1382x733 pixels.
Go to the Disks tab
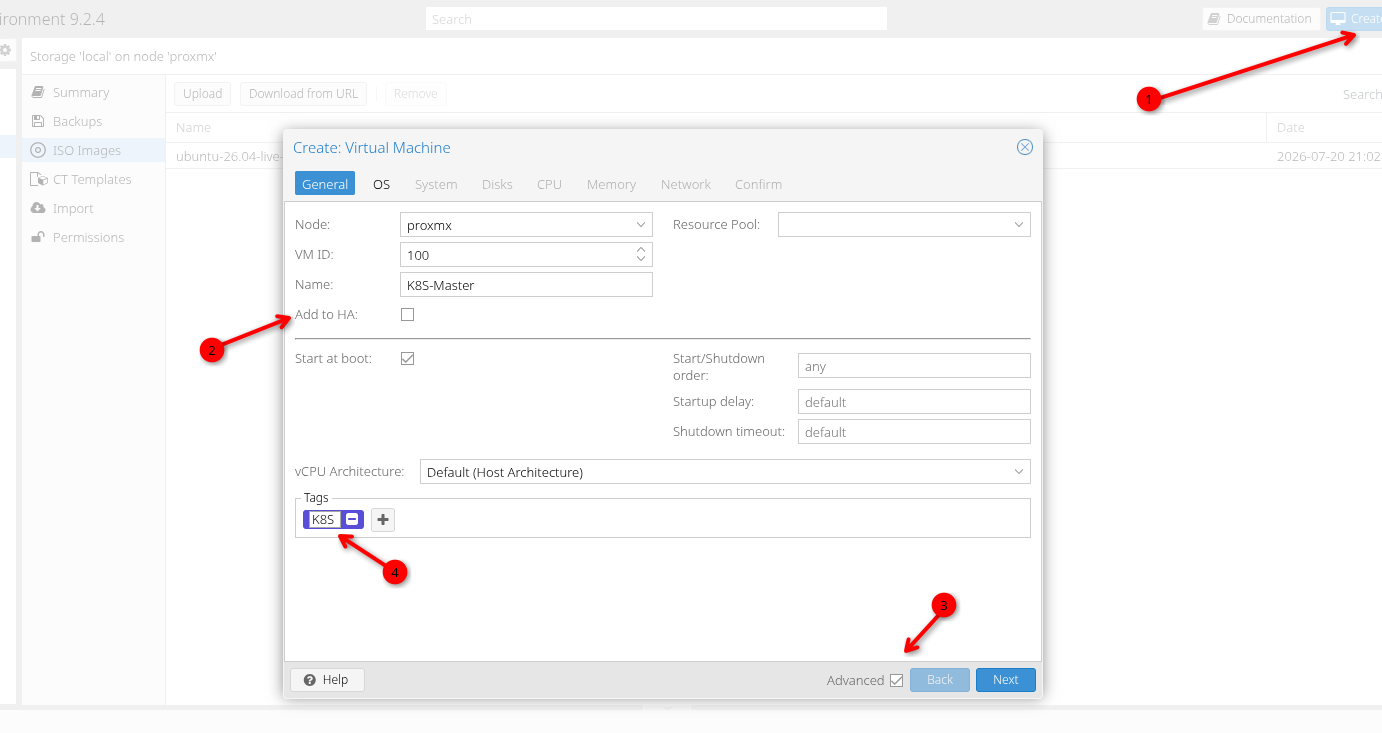[497, 184]
